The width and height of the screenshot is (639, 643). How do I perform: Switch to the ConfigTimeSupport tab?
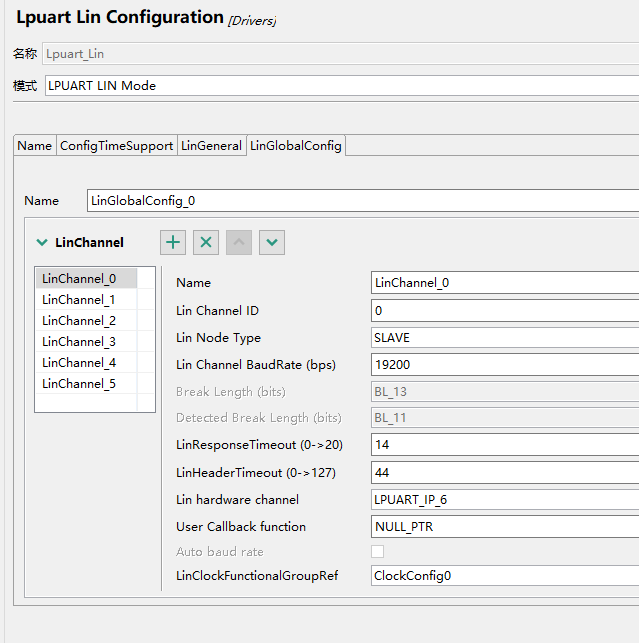tap(116, 146)
